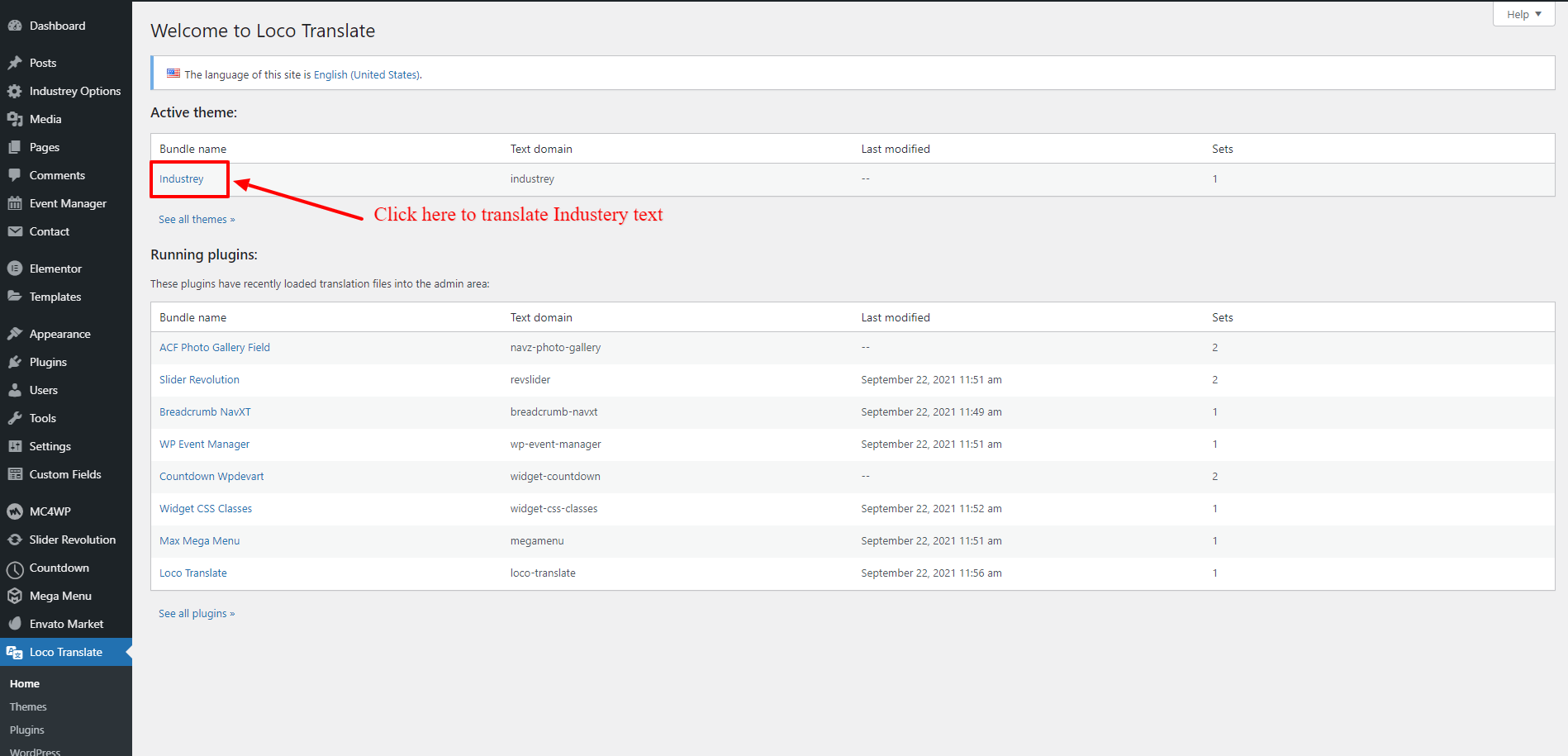Screen dimensions: 1568x756
Task: Click the Plugins plug icon
Action: tap(15, 362)
